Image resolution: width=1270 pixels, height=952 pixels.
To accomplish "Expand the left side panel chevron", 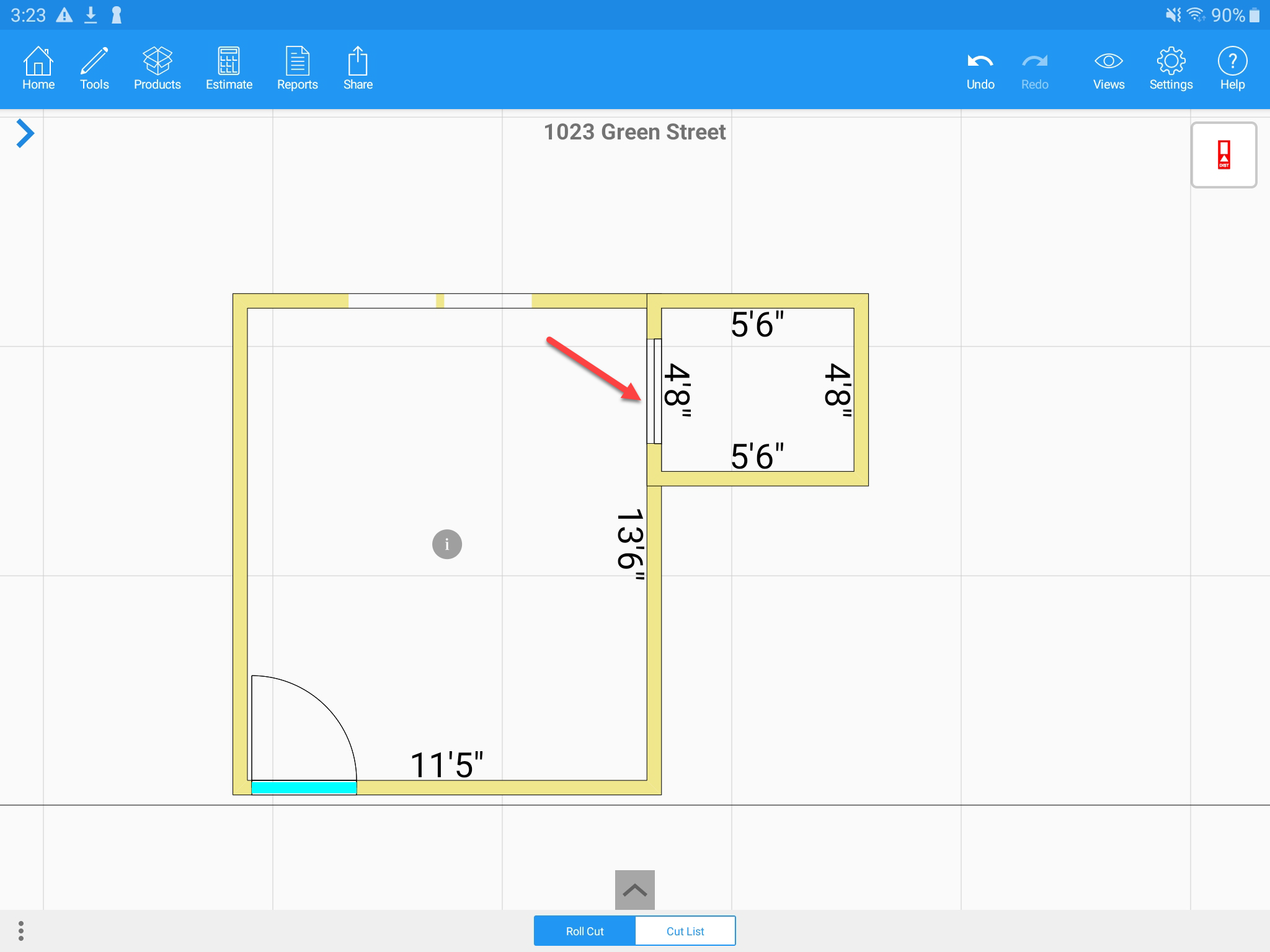I will (25, 133).
